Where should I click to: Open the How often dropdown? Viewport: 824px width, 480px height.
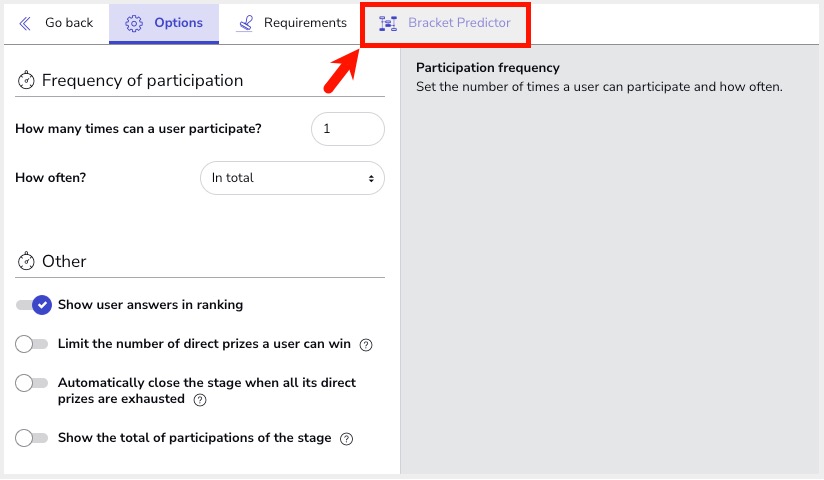[292, 178]
